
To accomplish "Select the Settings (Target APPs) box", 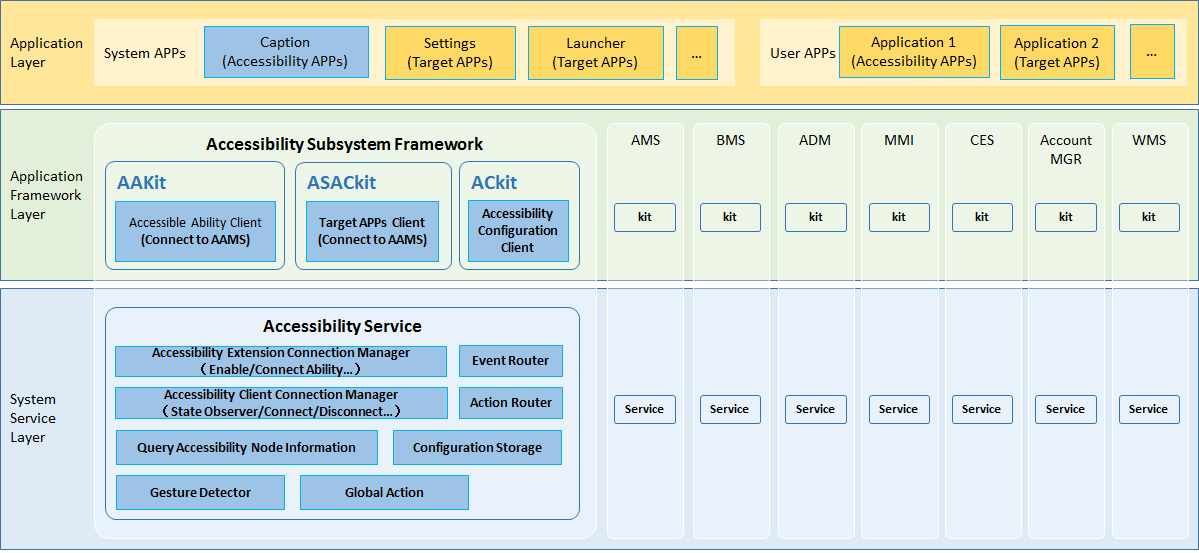I will coord(450,53).
